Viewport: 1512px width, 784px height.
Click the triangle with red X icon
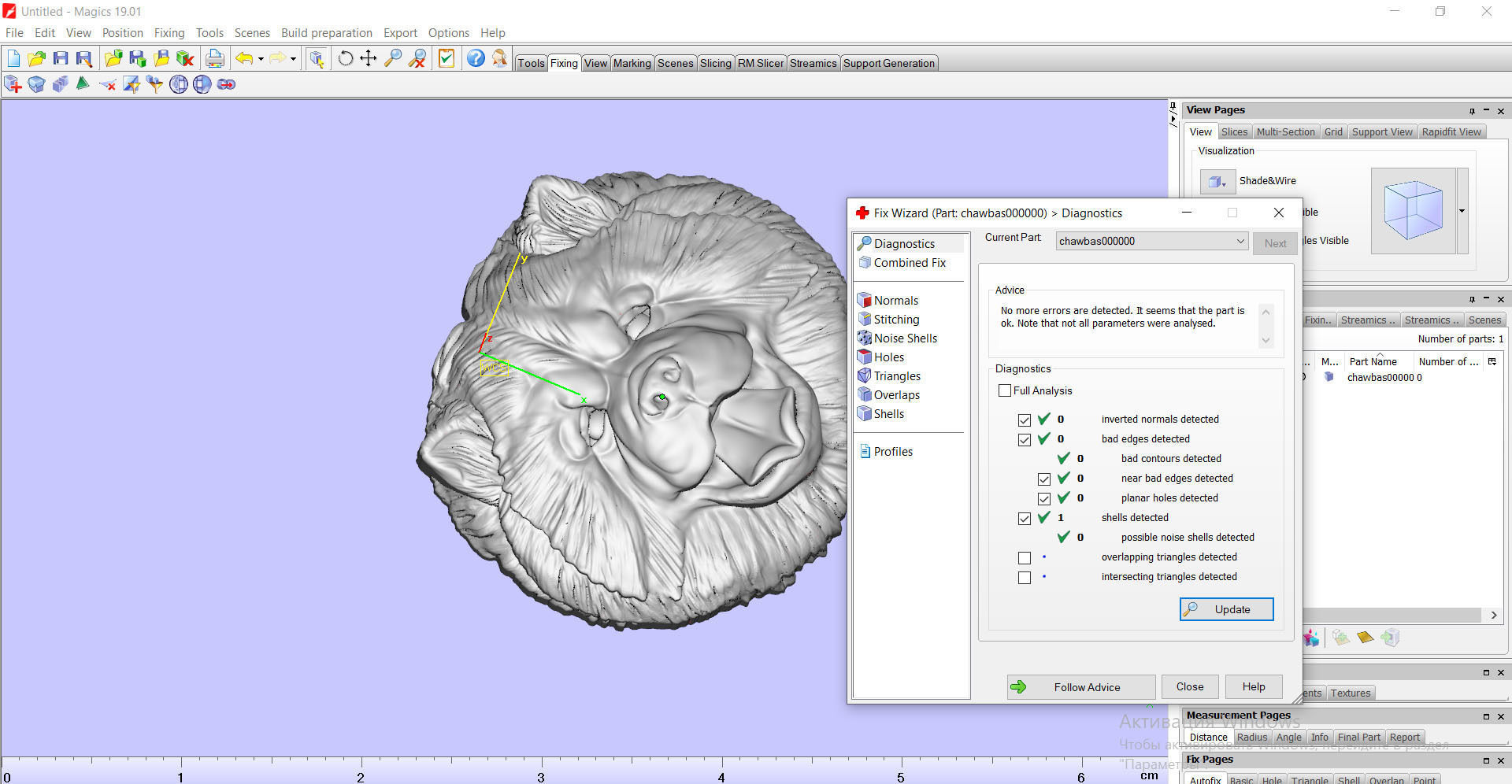click(x=107, y=84)
